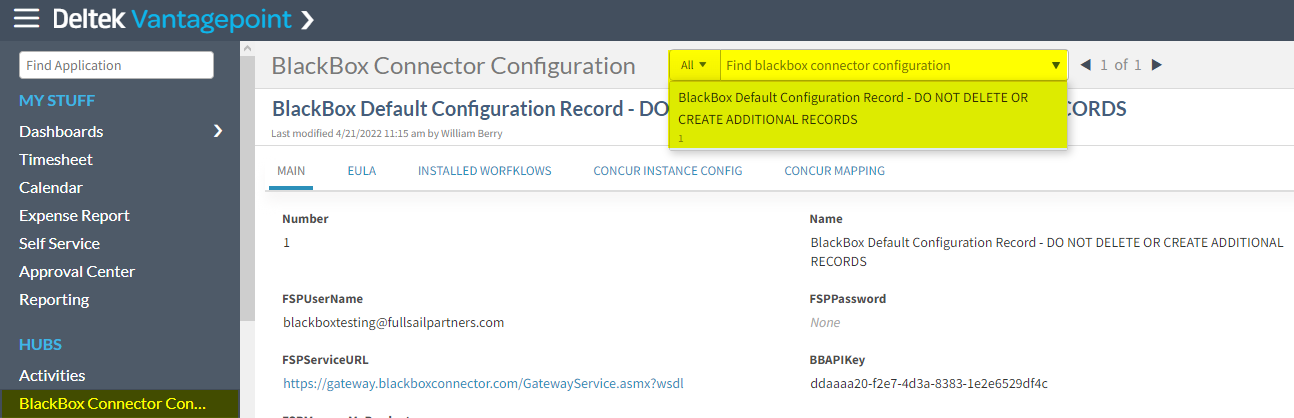Open Dashboards in the sidebar

coord(61,131)
